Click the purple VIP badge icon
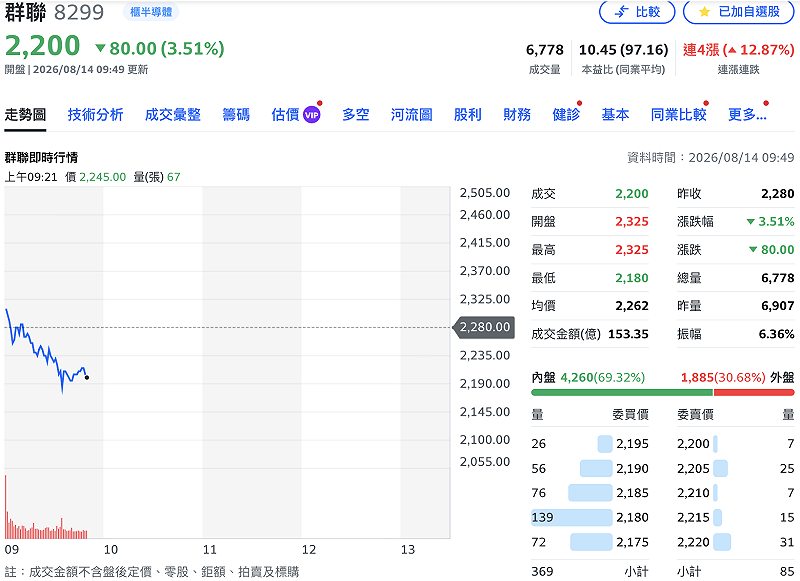Image resolution: width=800 pixels, height=581 pixels. [312, 115]
